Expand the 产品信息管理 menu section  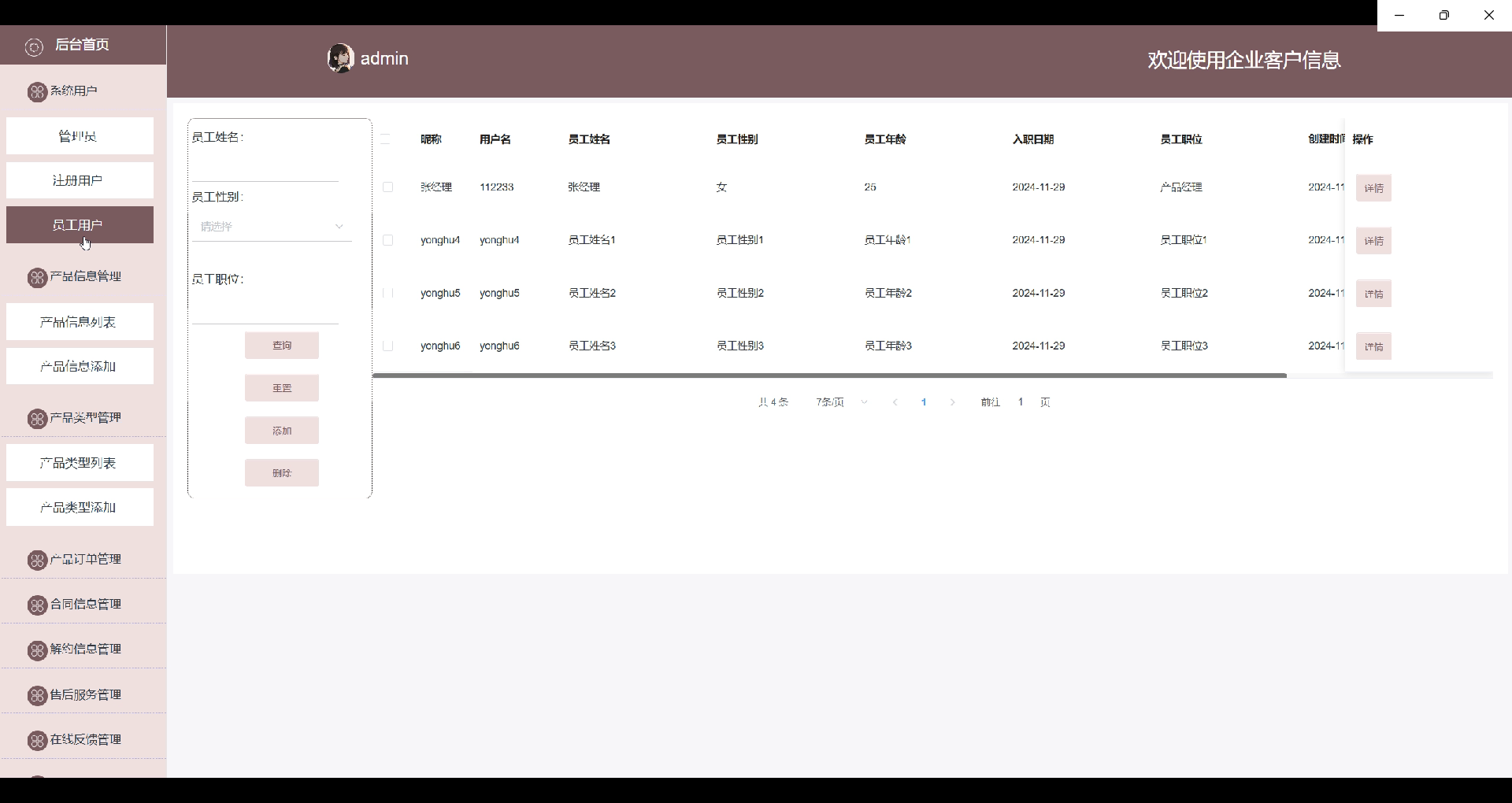[83, 276]
